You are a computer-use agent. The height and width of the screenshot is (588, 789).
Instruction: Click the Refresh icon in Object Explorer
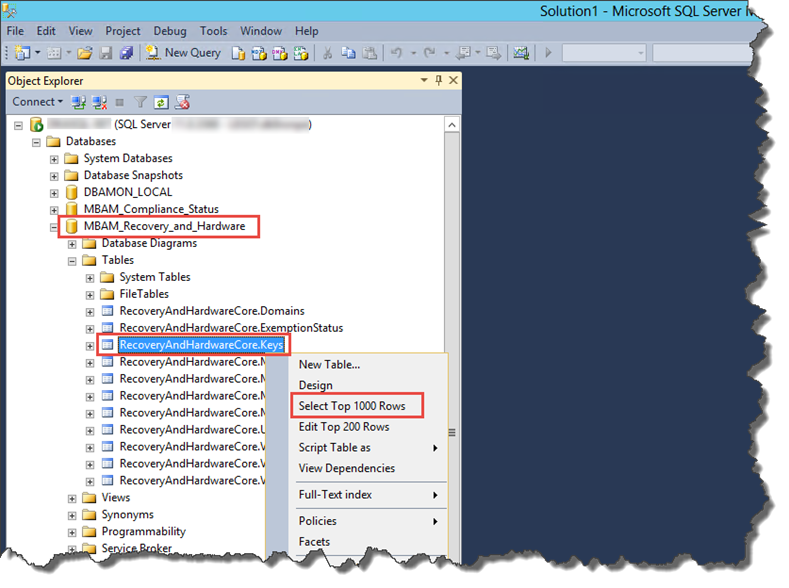pos(161,103)
